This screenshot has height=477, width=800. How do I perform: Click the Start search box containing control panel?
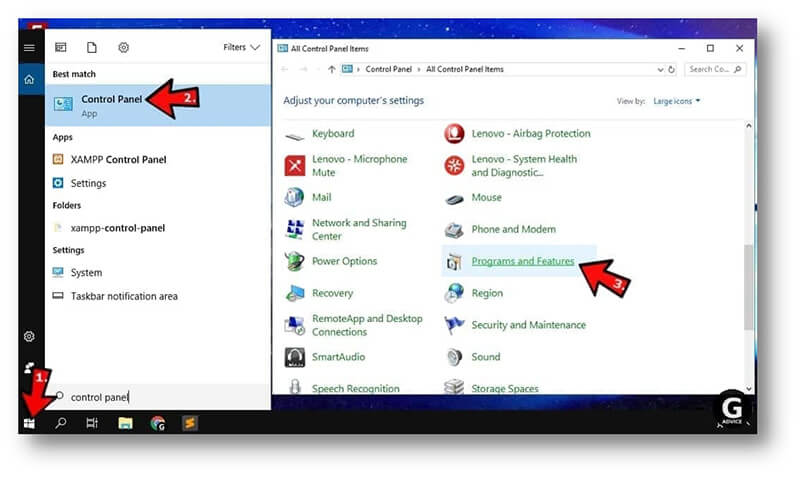(158, 397)
